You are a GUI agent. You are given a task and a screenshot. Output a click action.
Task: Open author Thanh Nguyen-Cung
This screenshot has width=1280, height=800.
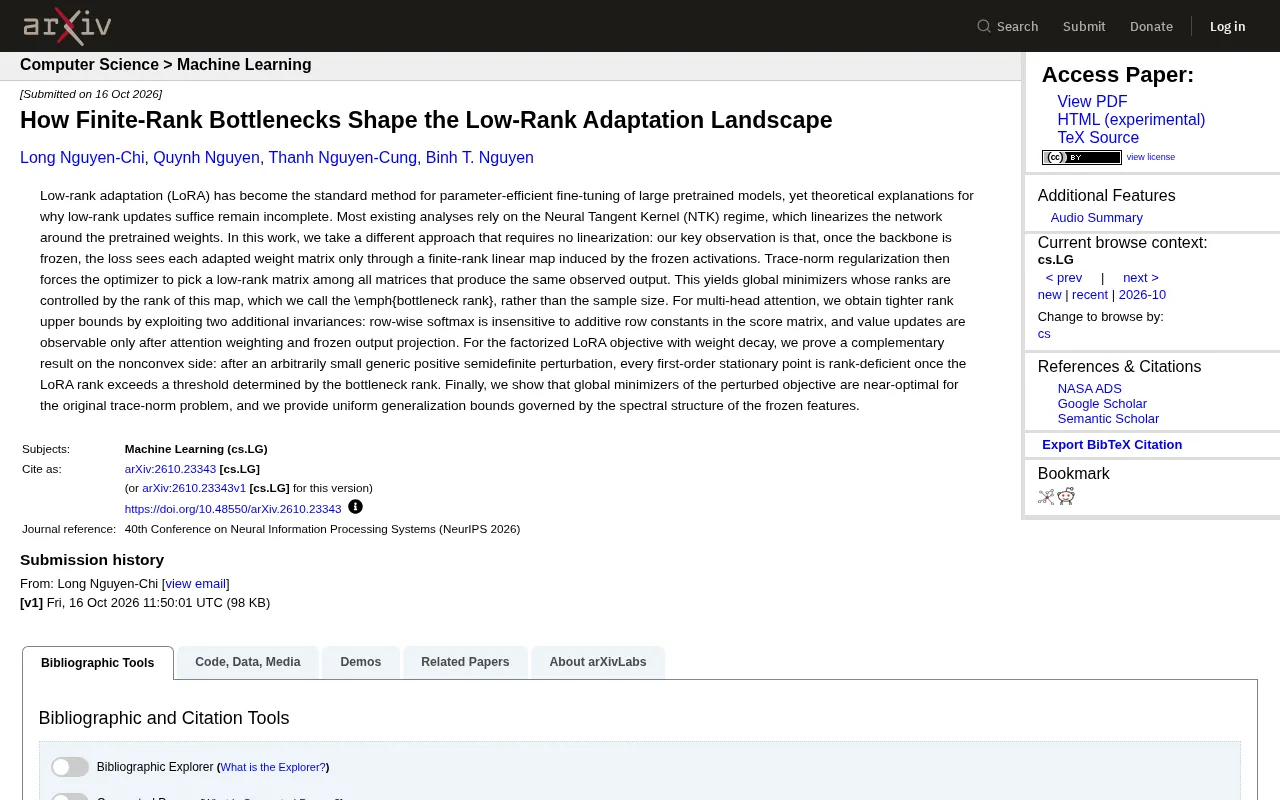pyautogui.click(x=343, y=158)
